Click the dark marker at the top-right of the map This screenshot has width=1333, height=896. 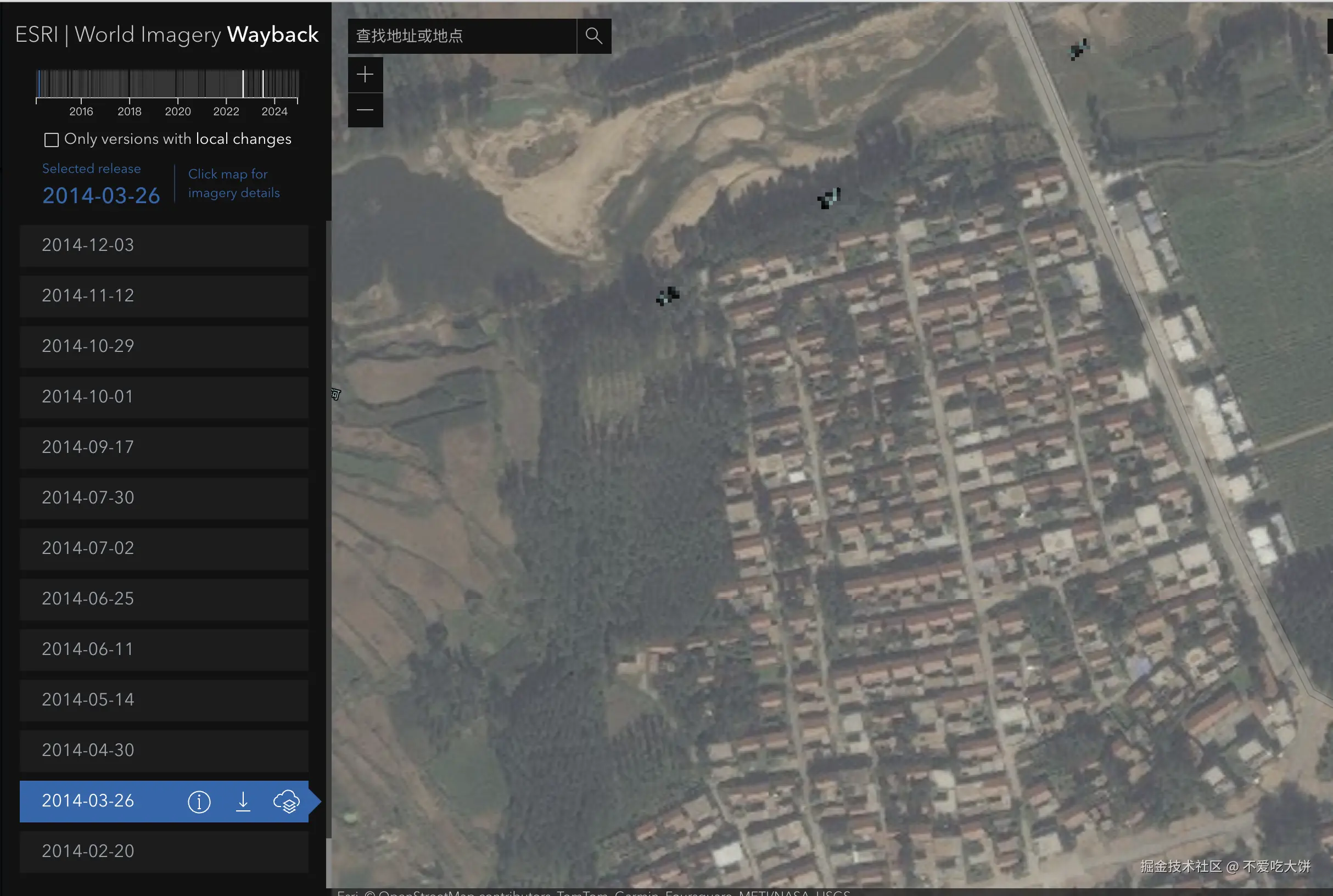pos(1079,50)
